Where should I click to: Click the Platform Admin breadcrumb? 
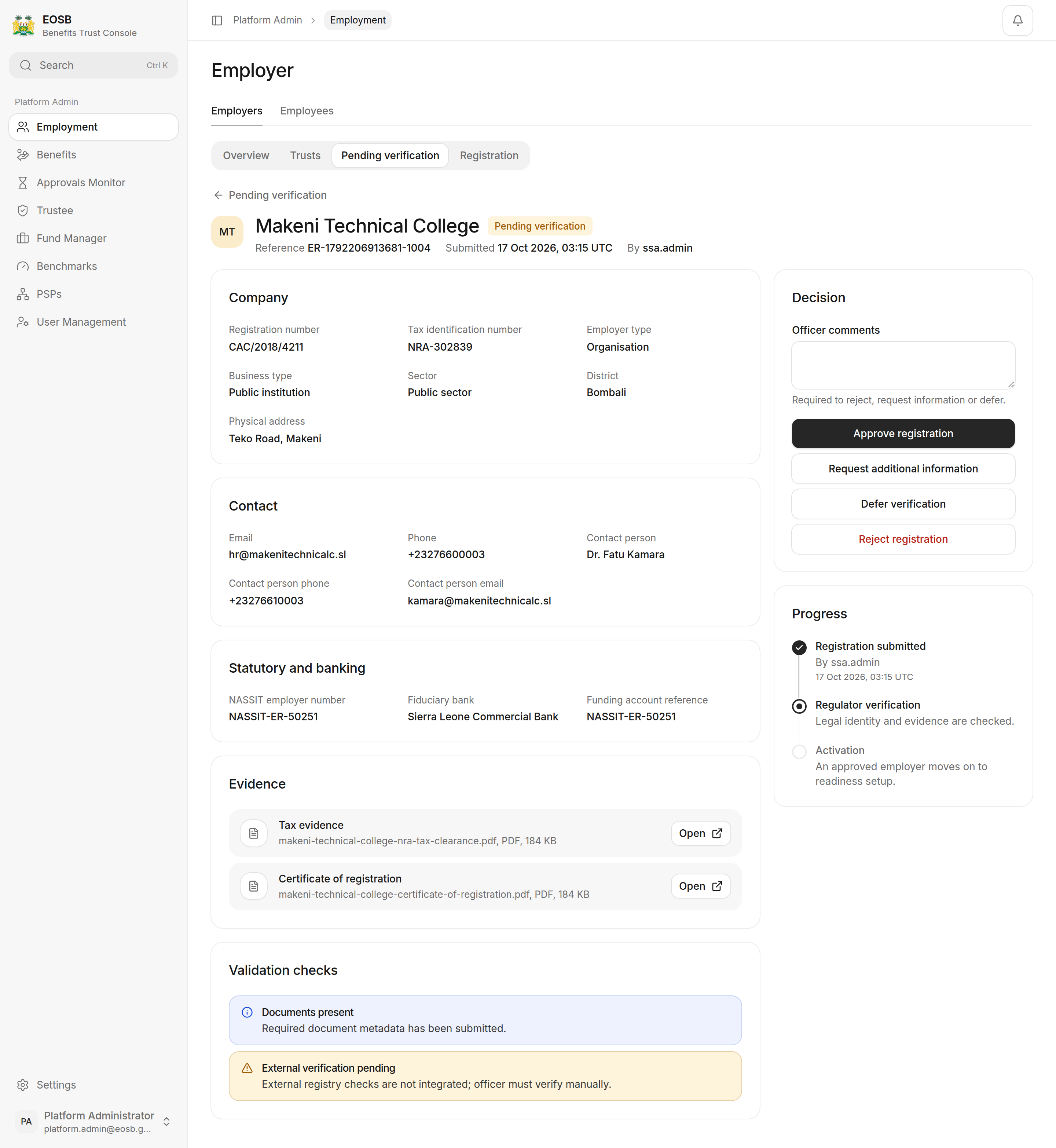pos(267,21)
